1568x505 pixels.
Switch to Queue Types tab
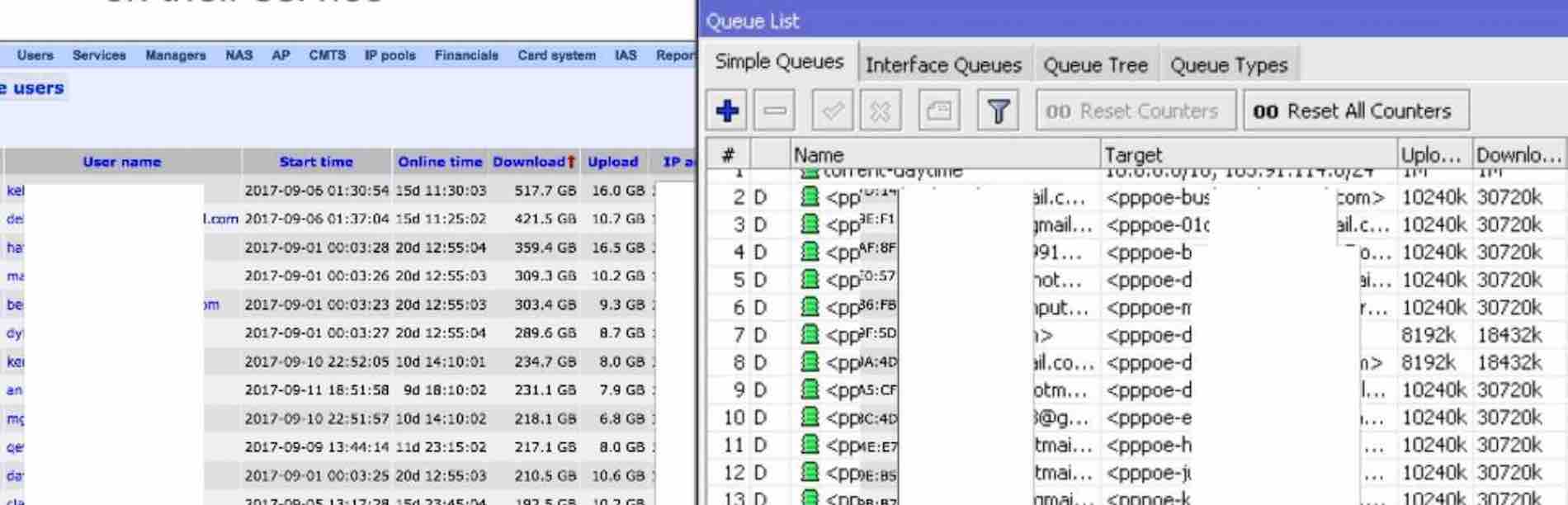(1229, 65)
